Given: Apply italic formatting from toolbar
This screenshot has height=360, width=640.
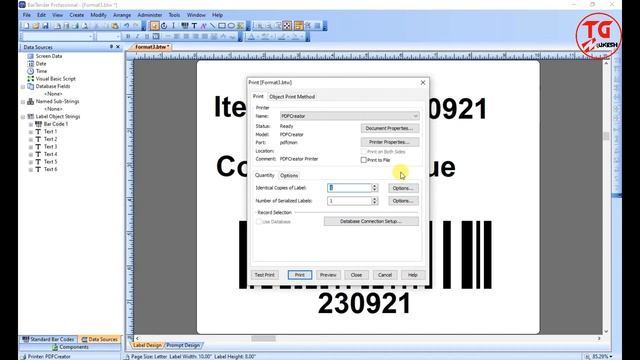Looking at the screenshot, I should pyautogui.click(x=137, y=36).
